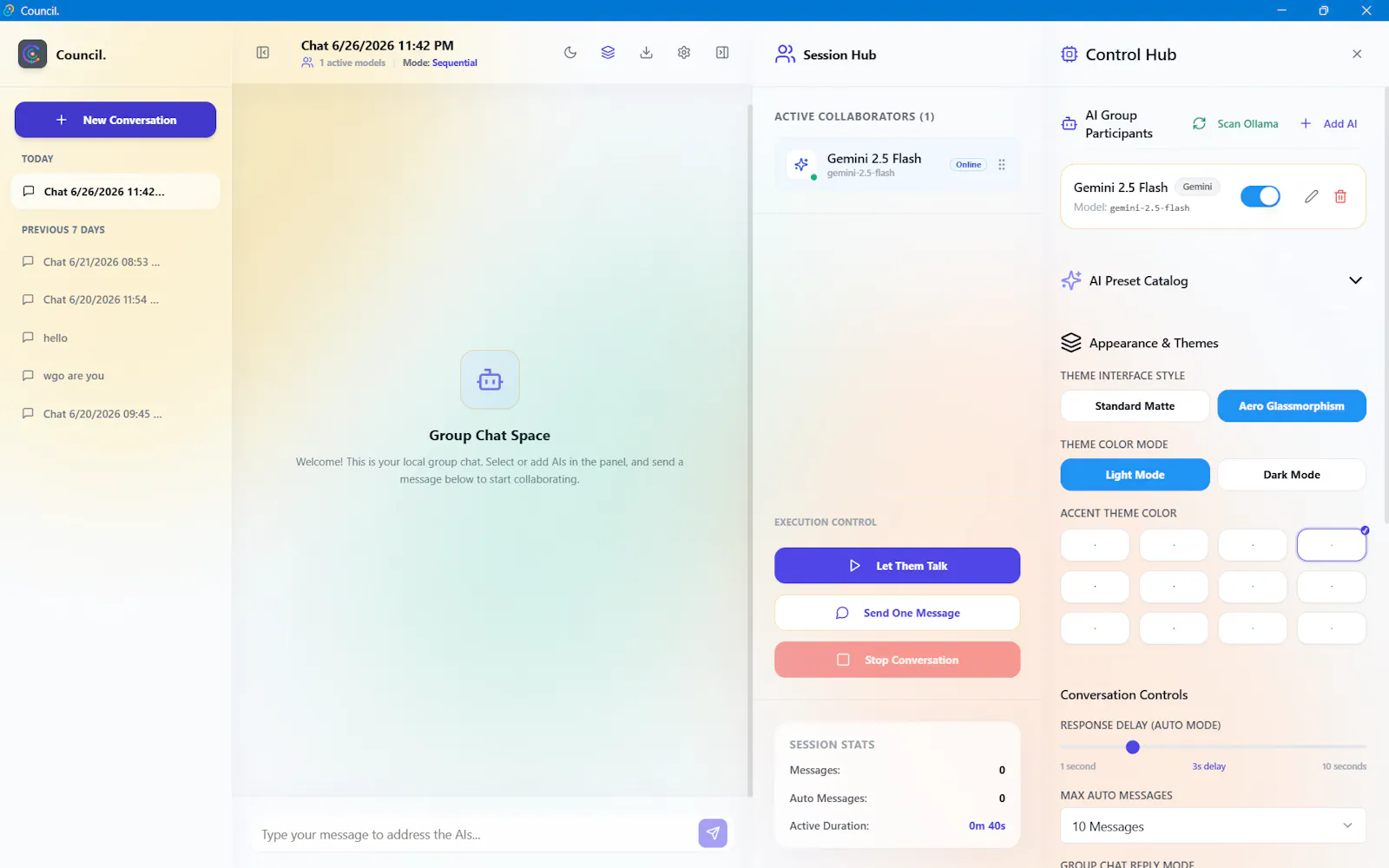Viewport: 1389px width, 868px height.
Task: Open Chat 6/20/2026 11:54 conversation
Action: 115,300
